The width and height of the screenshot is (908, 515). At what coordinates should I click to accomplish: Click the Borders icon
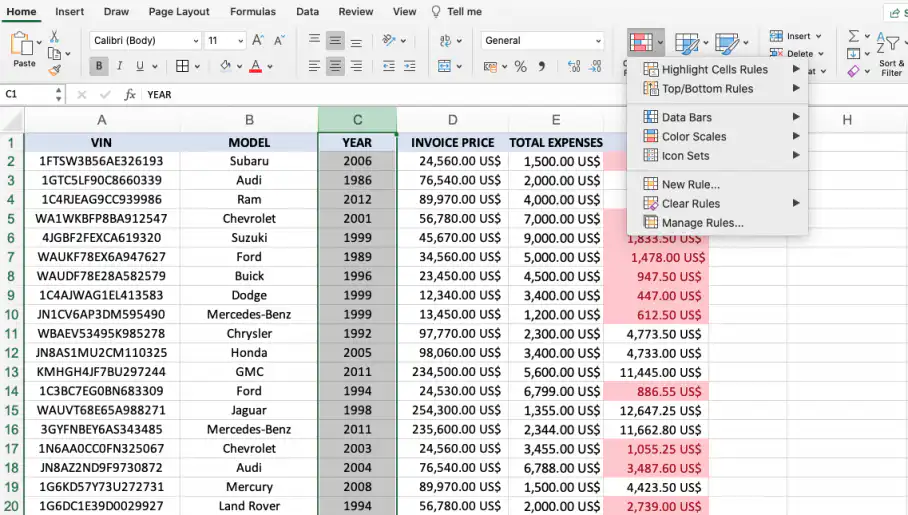click(x=182, y=66)
